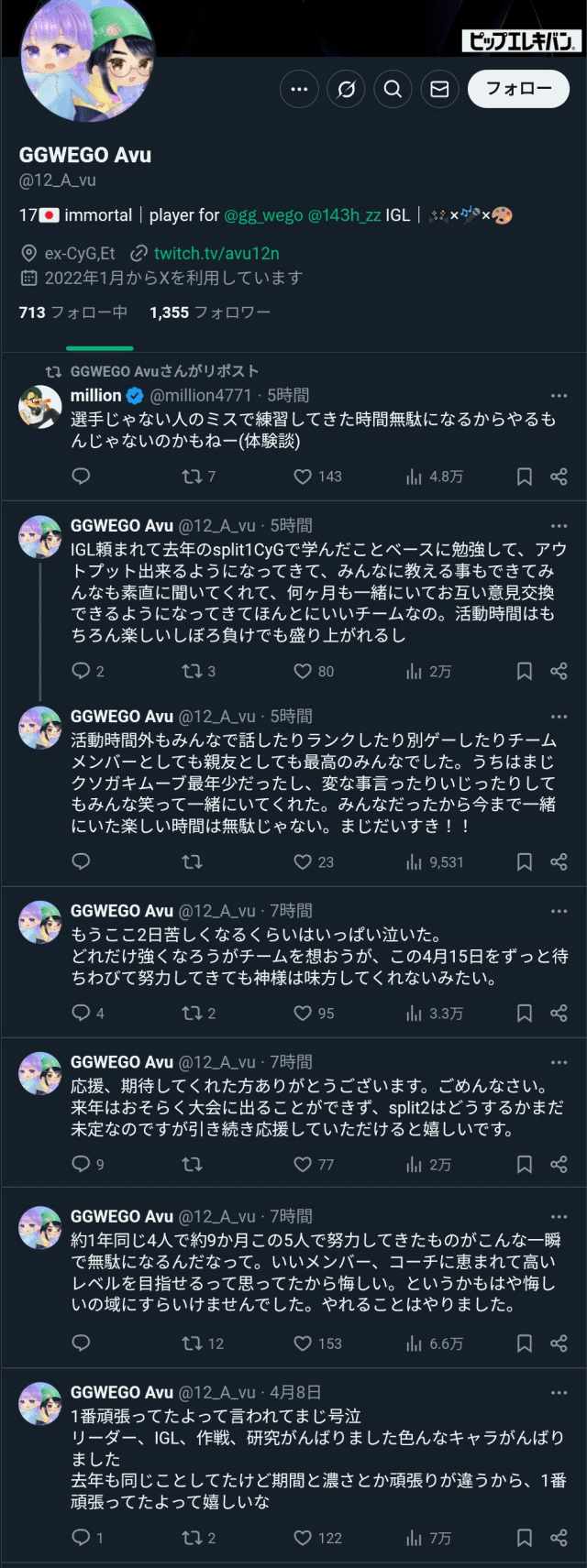Follow GGWEGO Avu with フォロー button

(518, 89)
